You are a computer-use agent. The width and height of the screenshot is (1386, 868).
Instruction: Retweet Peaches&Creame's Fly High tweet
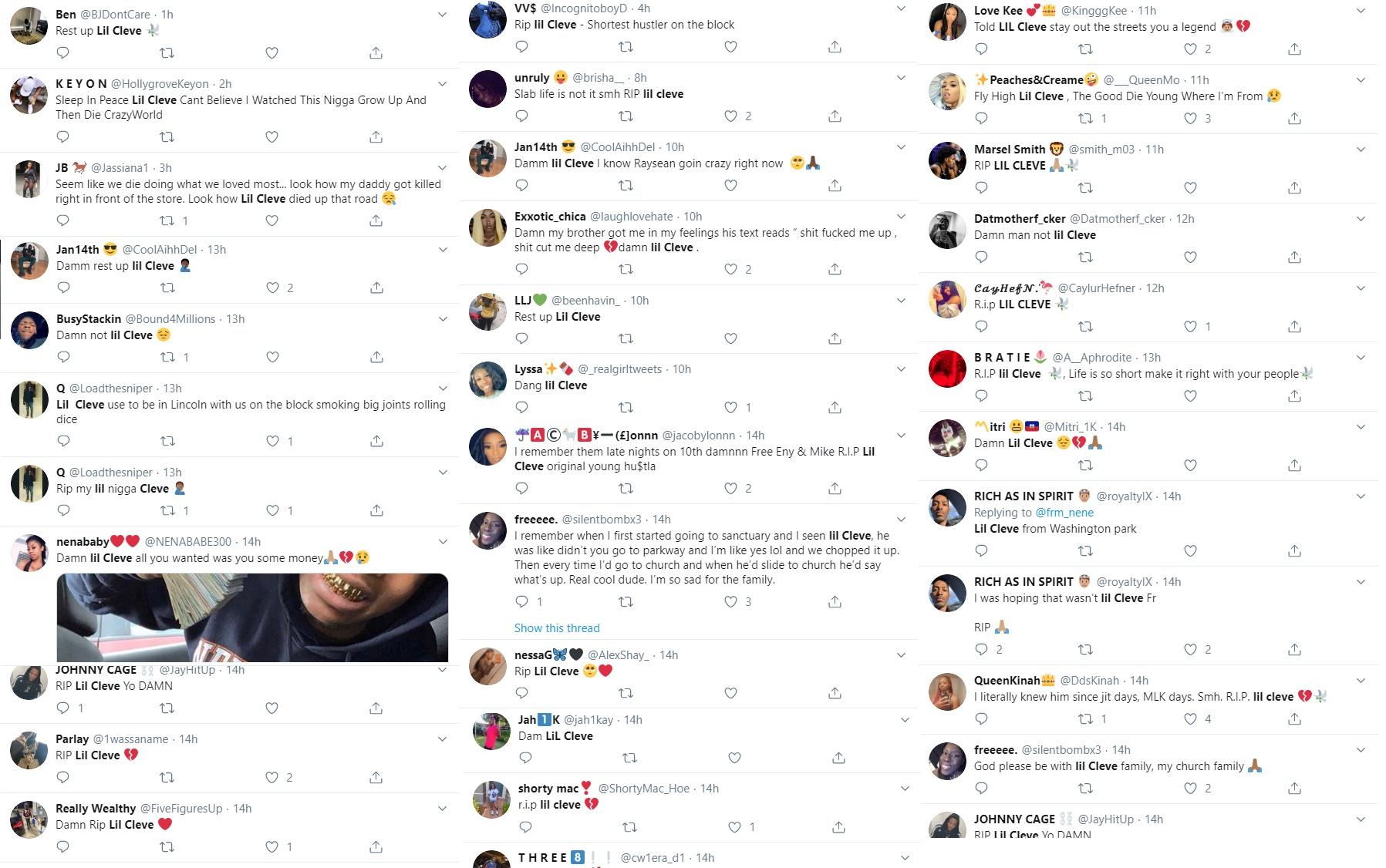[1085, 119]
